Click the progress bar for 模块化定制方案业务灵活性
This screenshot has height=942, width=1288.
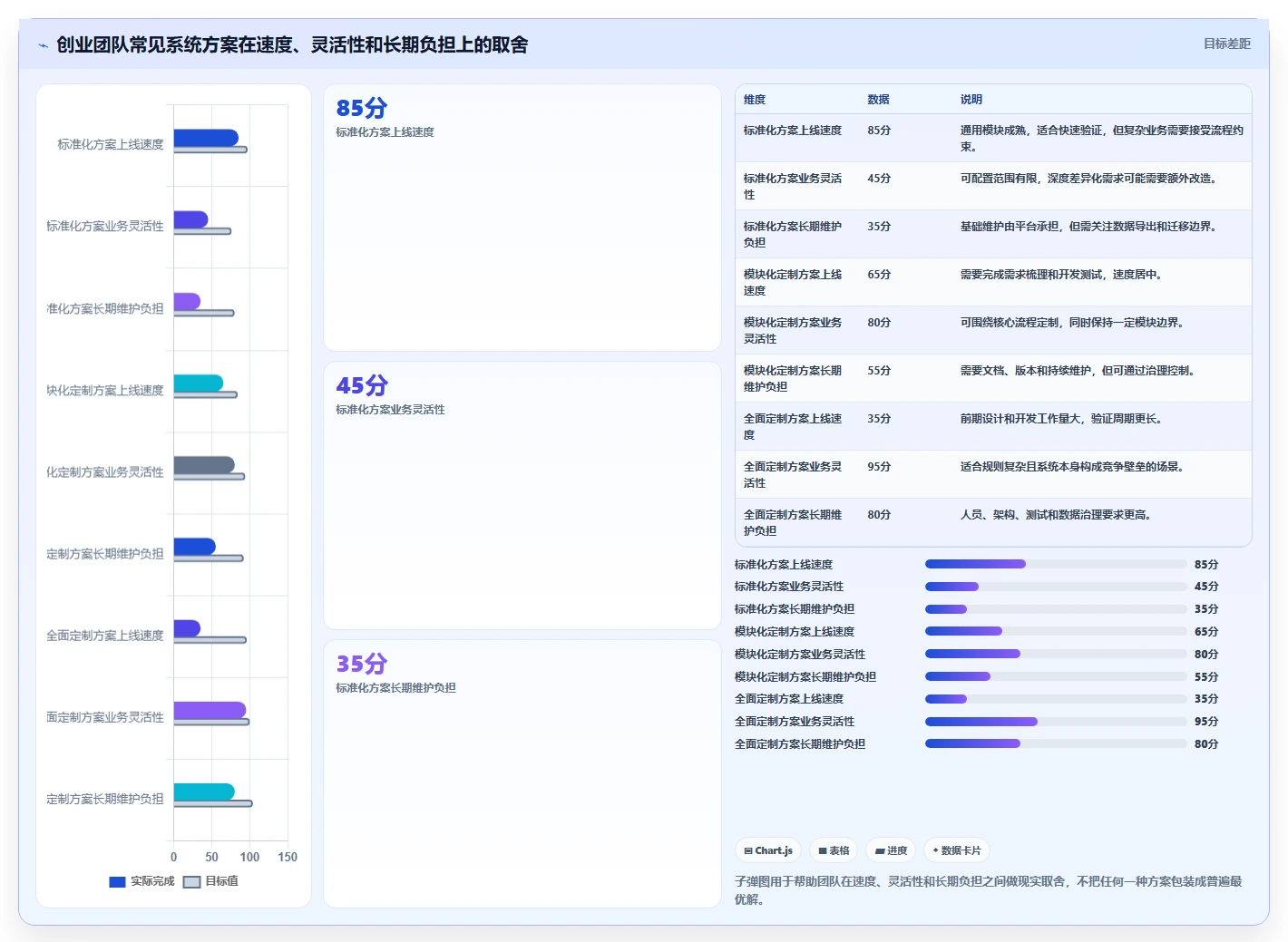[x=1056, y=654]
